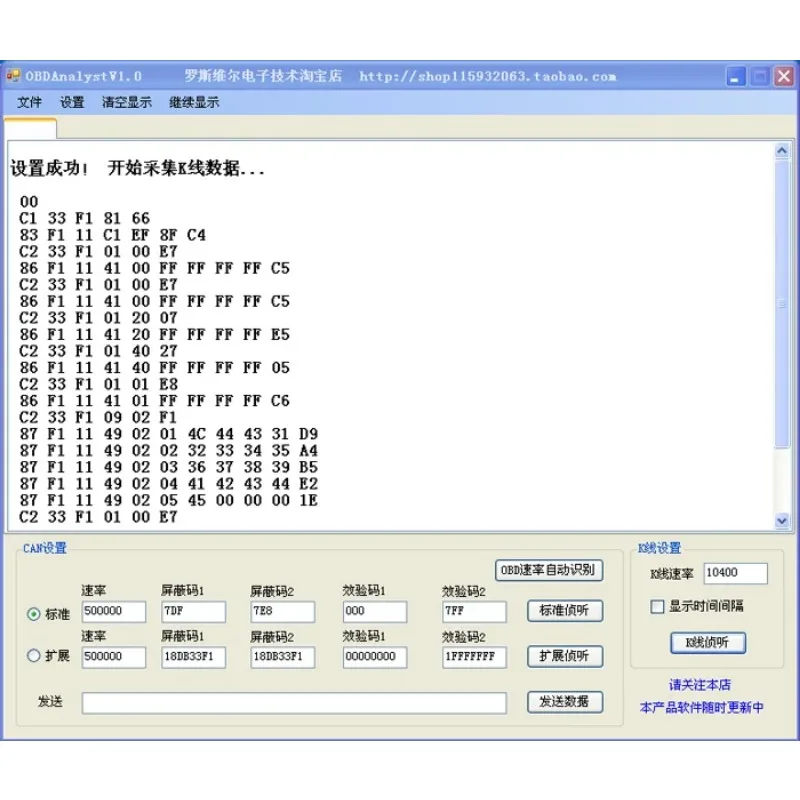
Task: Click the K线速率 field showing 10400
Action: [735, 573]
